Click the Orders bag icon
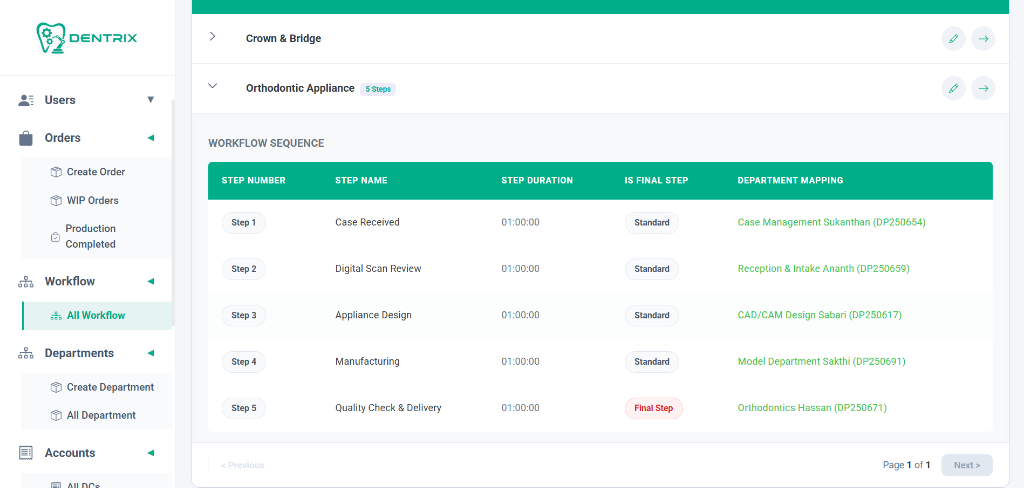Viewport: 1024px width, 488px height. (x=26, y=138)
